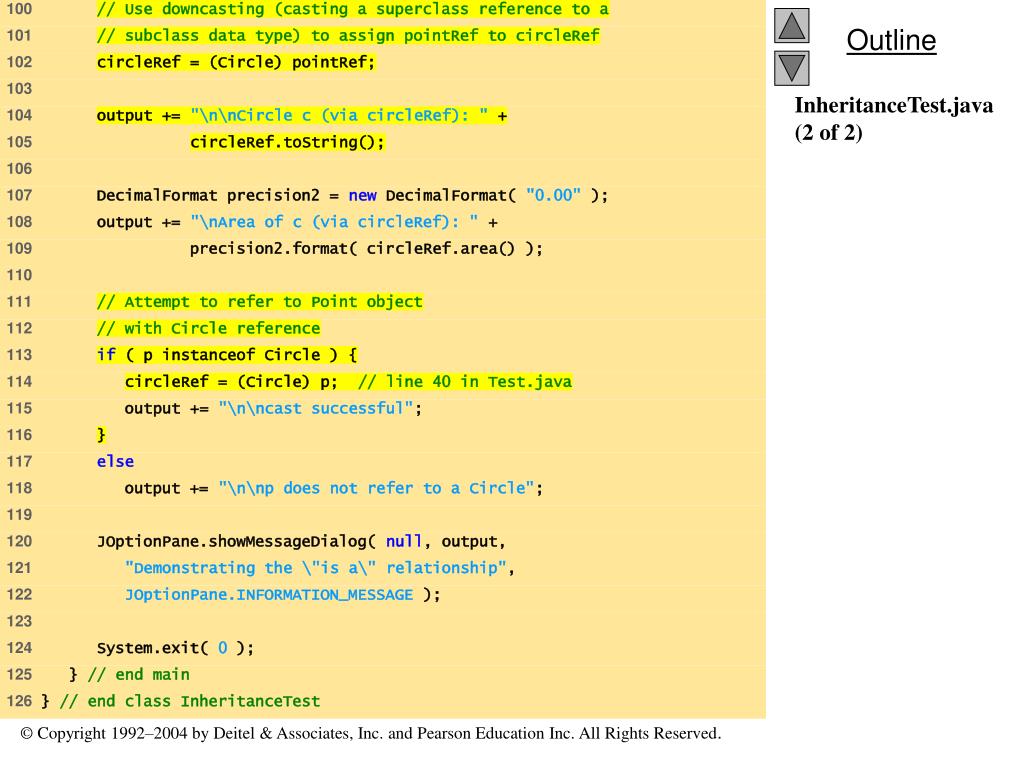
Task: Click the up arrow navigation button
Action: [x=792, y=25]
